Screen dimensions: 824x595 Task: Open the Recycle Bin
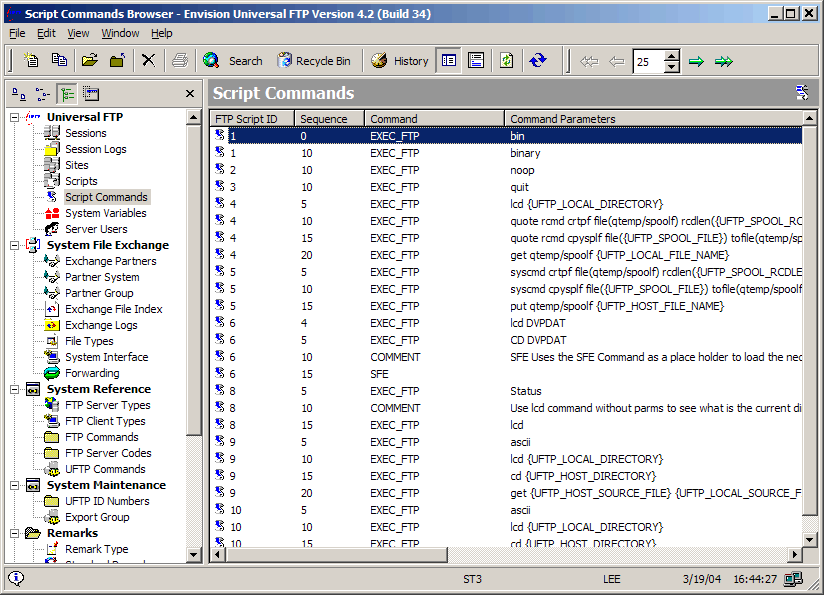coord(314,61)
